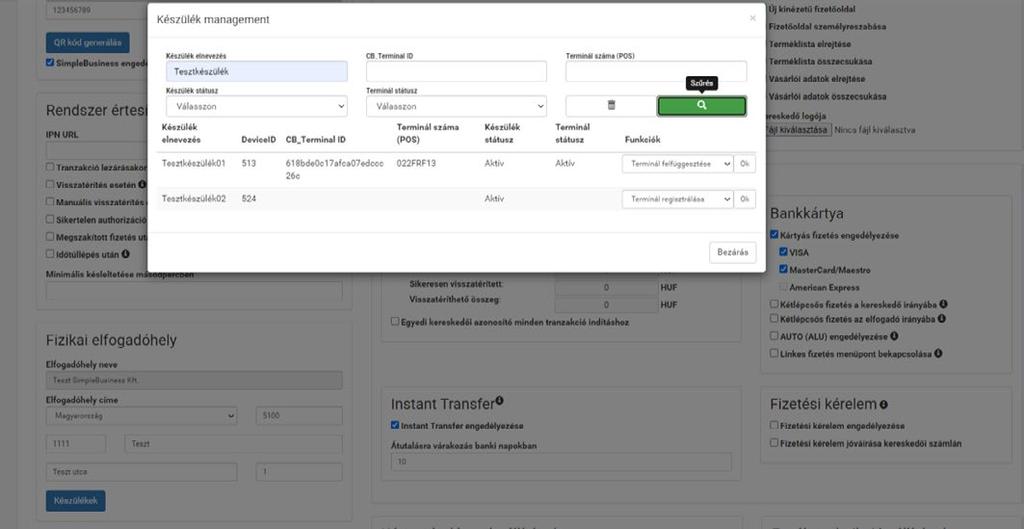
Task: Toggle Visszatérítés esetén checkbox
Action: [x=50, y=184]
